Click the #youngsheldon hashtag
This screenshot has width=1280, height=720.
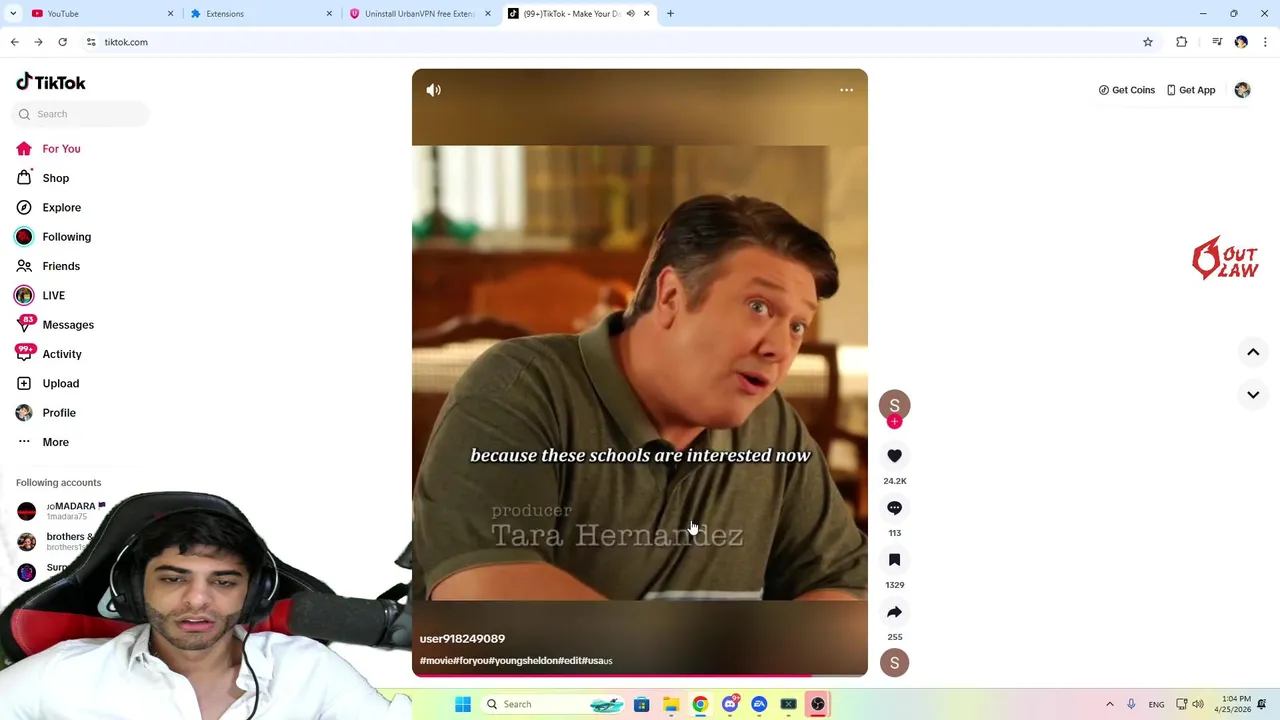click(x=536, y=661)
